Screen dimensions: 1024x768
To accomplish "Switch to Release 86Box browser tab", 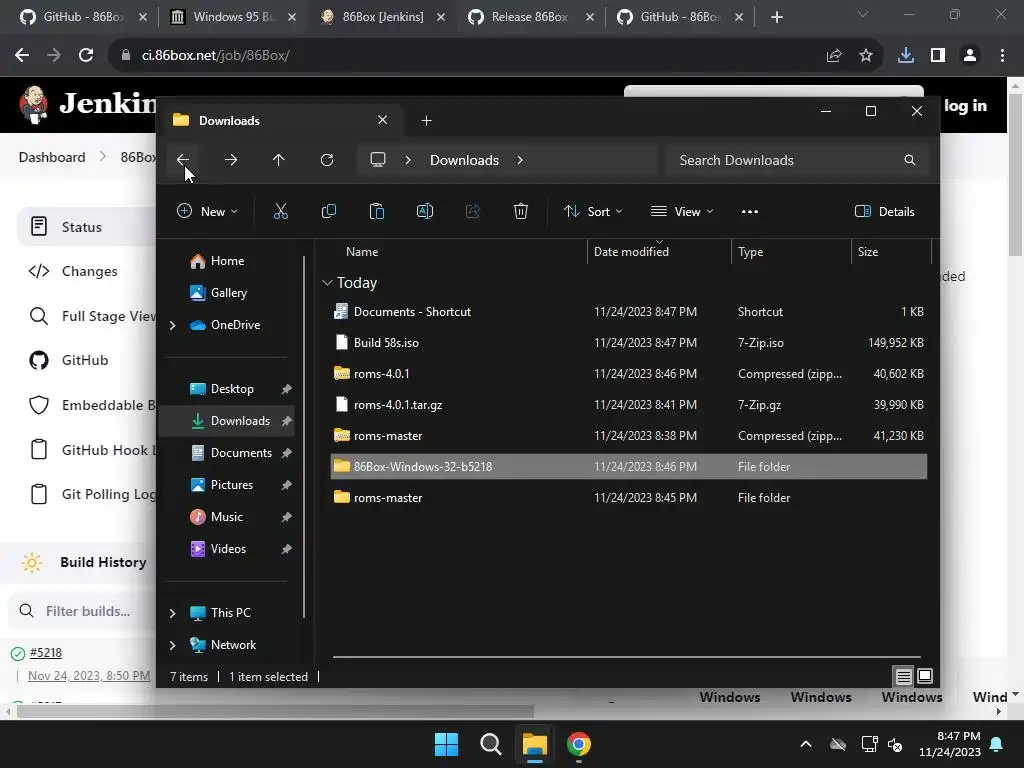I will pyautogui.click(x=529, y=17).
